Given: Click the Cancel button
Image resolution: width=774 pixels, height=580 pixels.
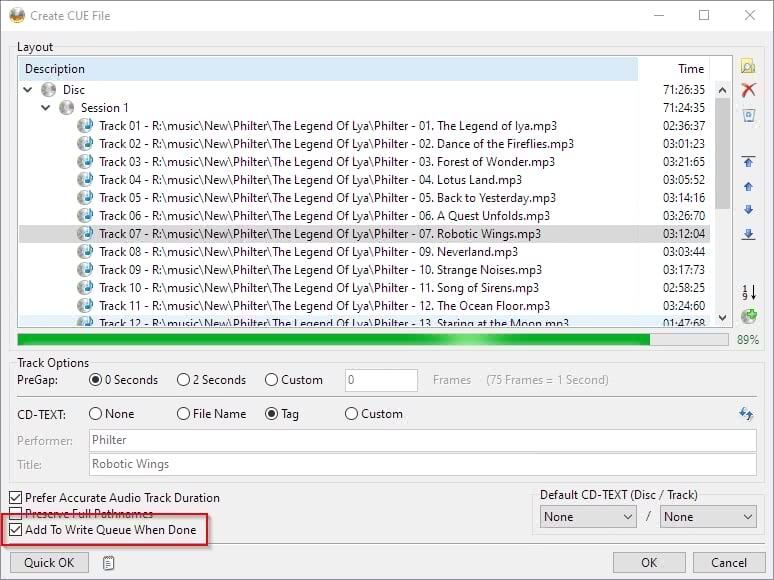Looking at the screenshot, I should (729, 563).
